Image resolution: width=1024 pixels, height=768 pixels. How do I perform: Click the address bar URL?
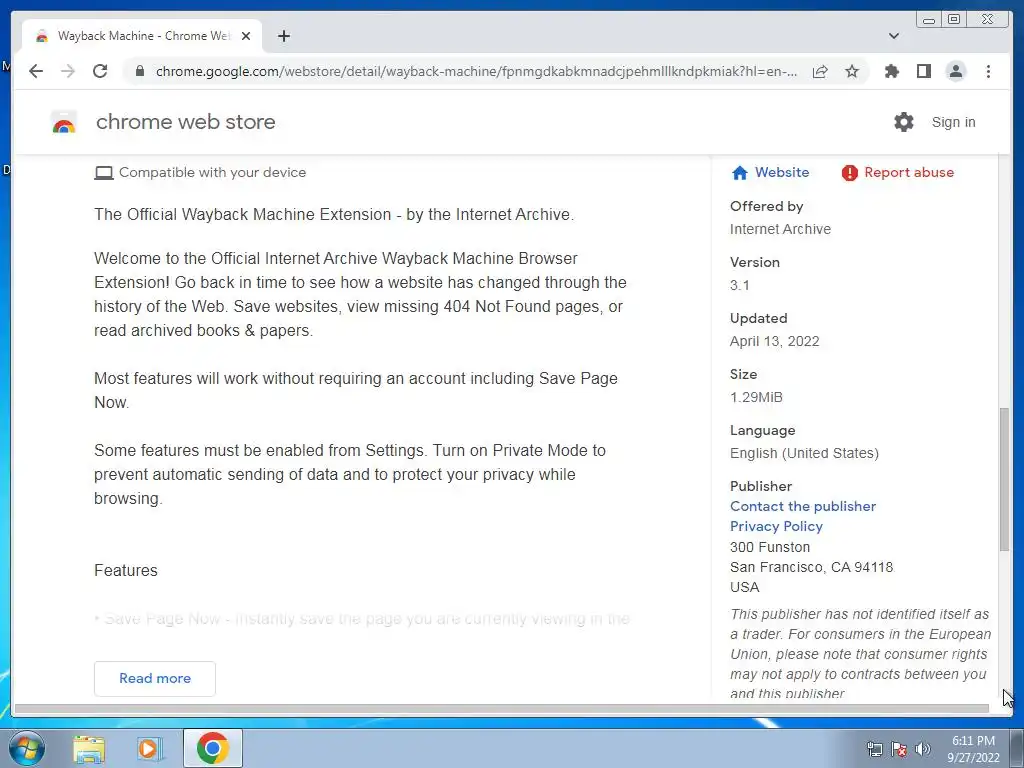coord(477,71)
